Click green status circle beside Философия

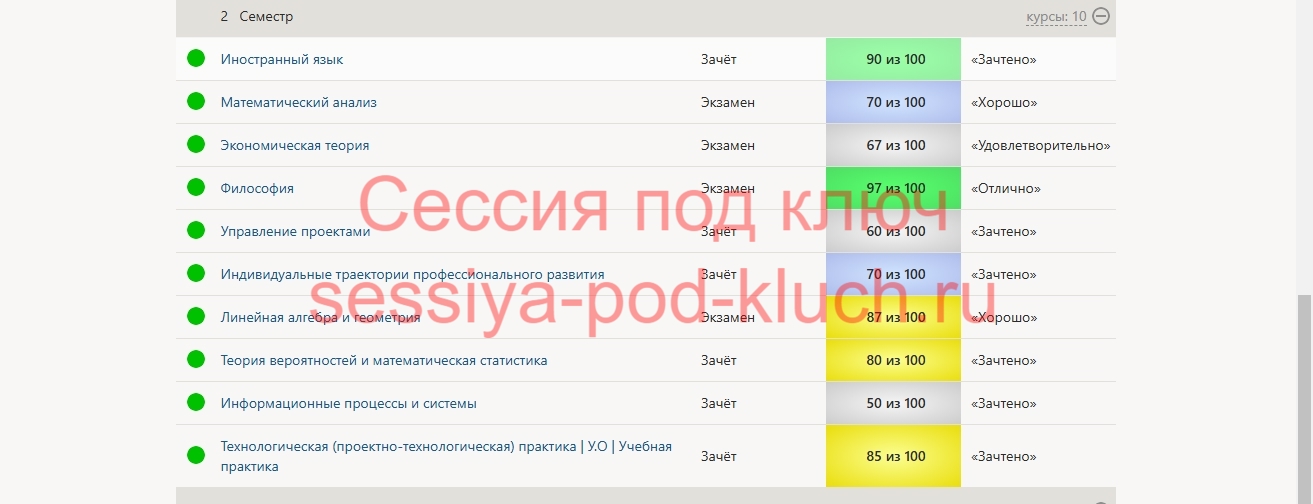(x=196, y=188)
